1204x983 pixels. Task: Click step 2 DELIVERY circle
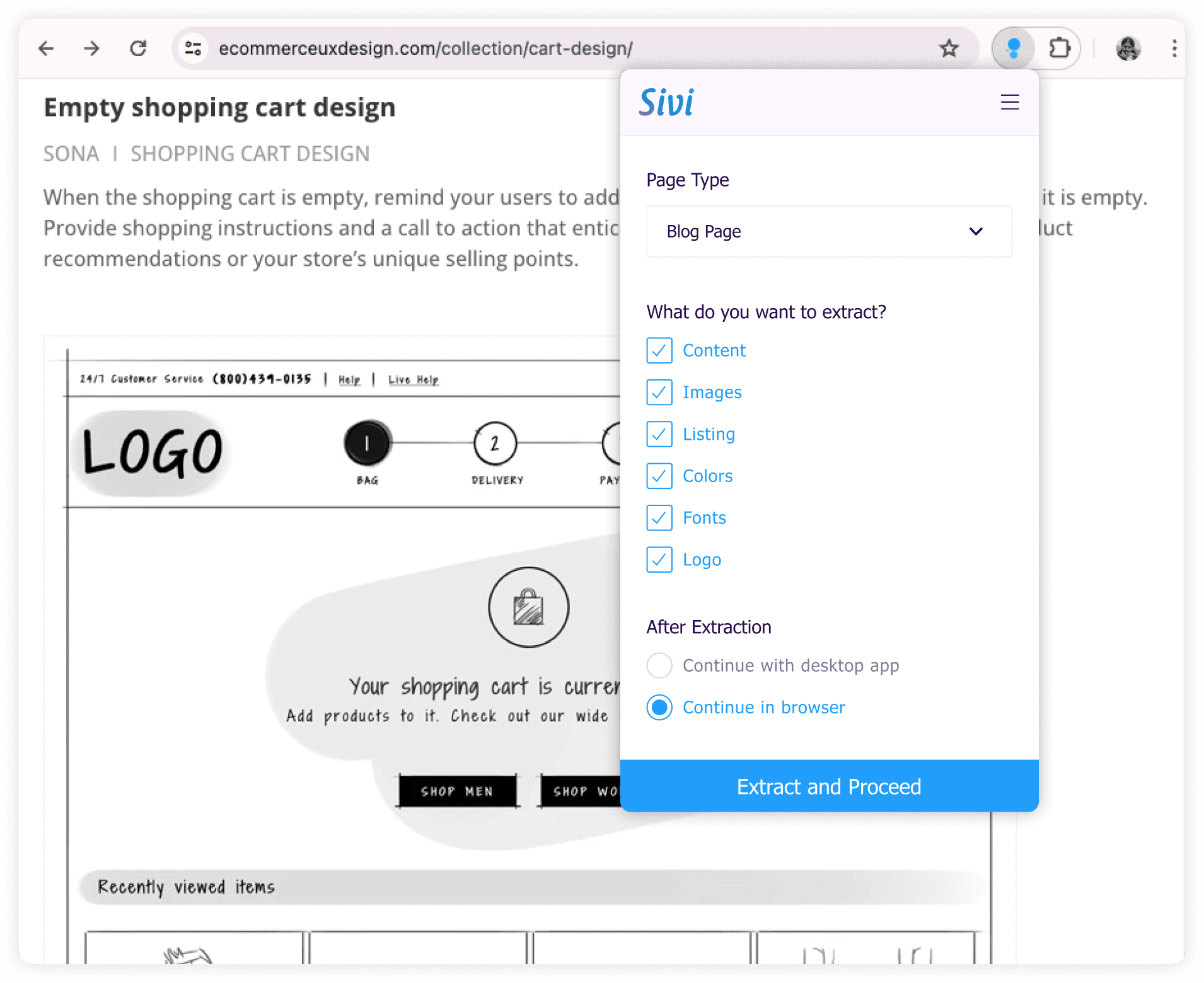click(x=495, y=444)
